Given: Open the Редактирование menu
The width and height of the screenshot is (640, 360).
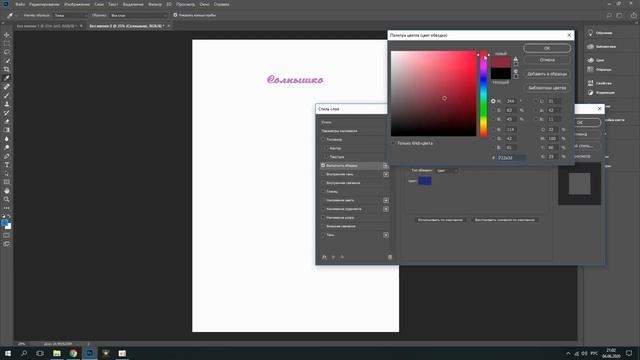Looking at the screenshot, I should click(x=44, y=4).
